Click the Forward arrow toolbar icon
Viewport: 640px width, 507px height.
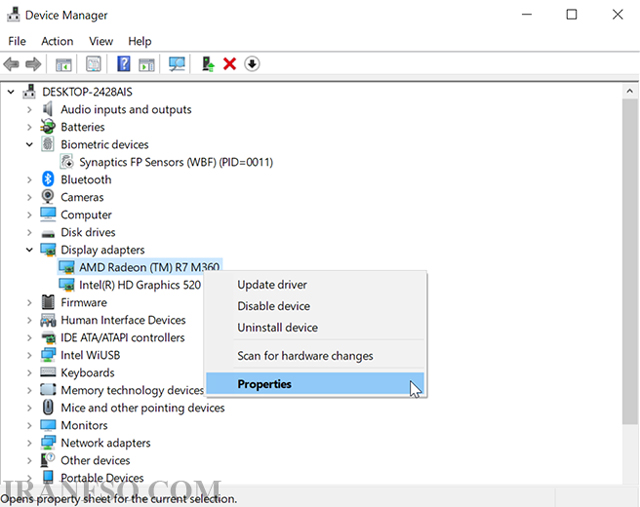point(33,64)
